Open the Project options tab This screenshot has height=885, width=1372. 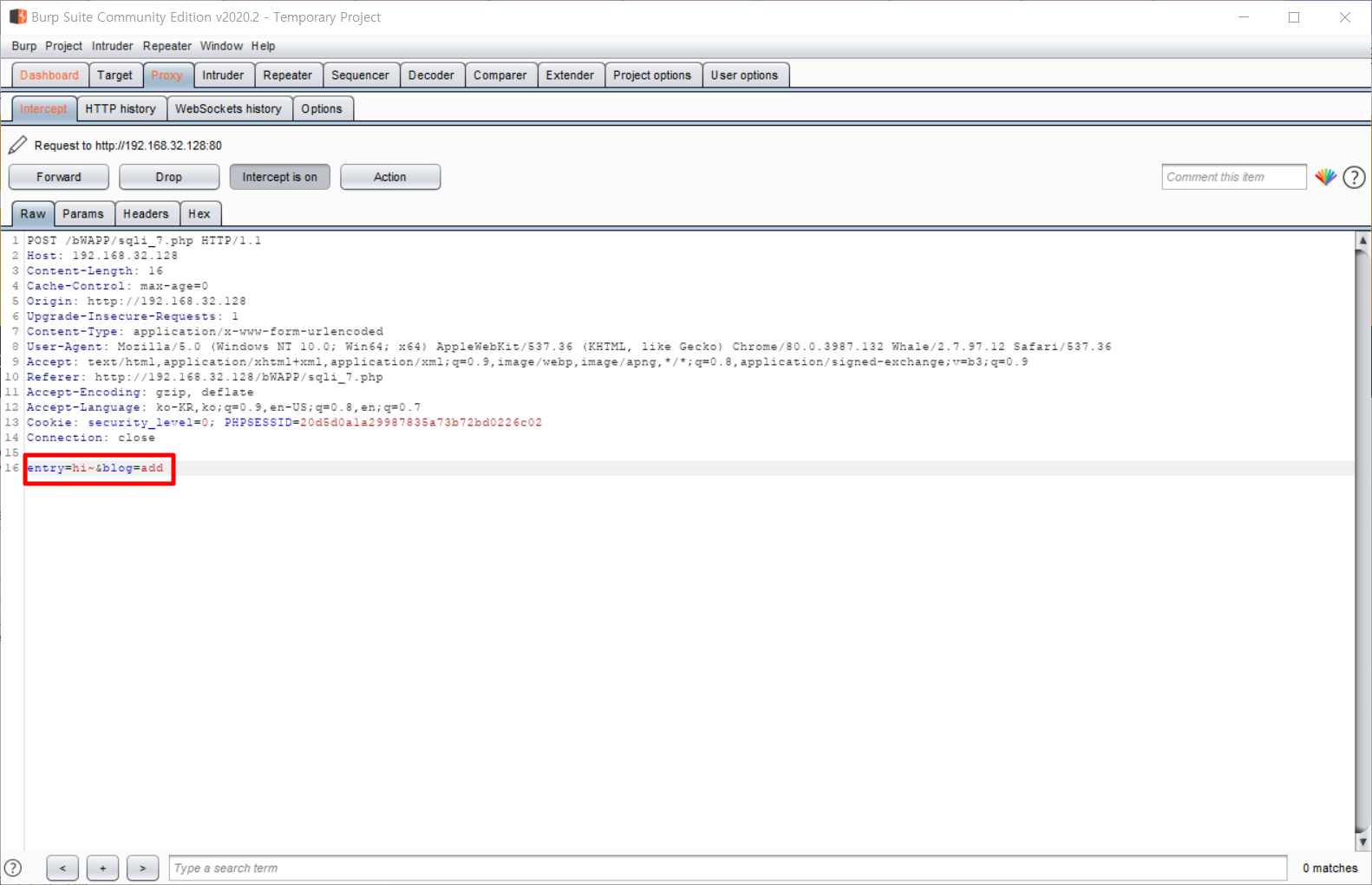coord(652,75)
